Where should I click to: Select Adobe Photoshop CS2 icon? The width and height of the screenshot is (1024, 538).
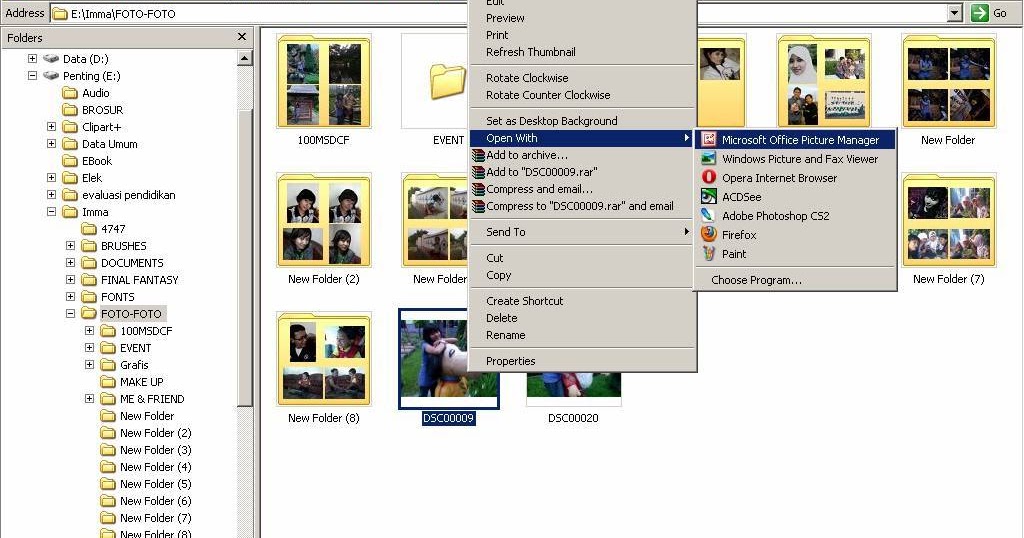tap(709, 215)
